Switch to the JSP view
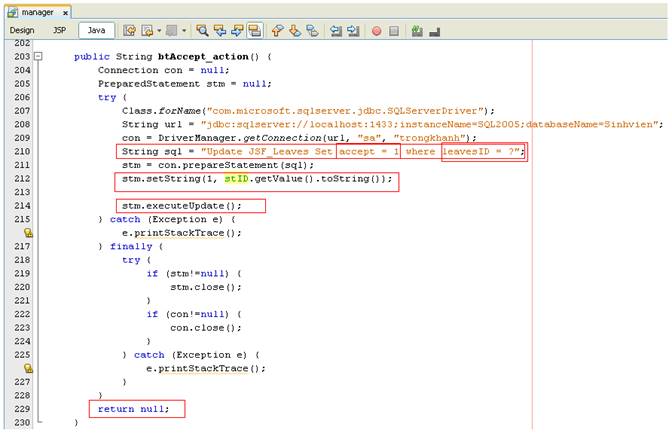The height and width of the screenshot is (433, 672). pos(59,30)
